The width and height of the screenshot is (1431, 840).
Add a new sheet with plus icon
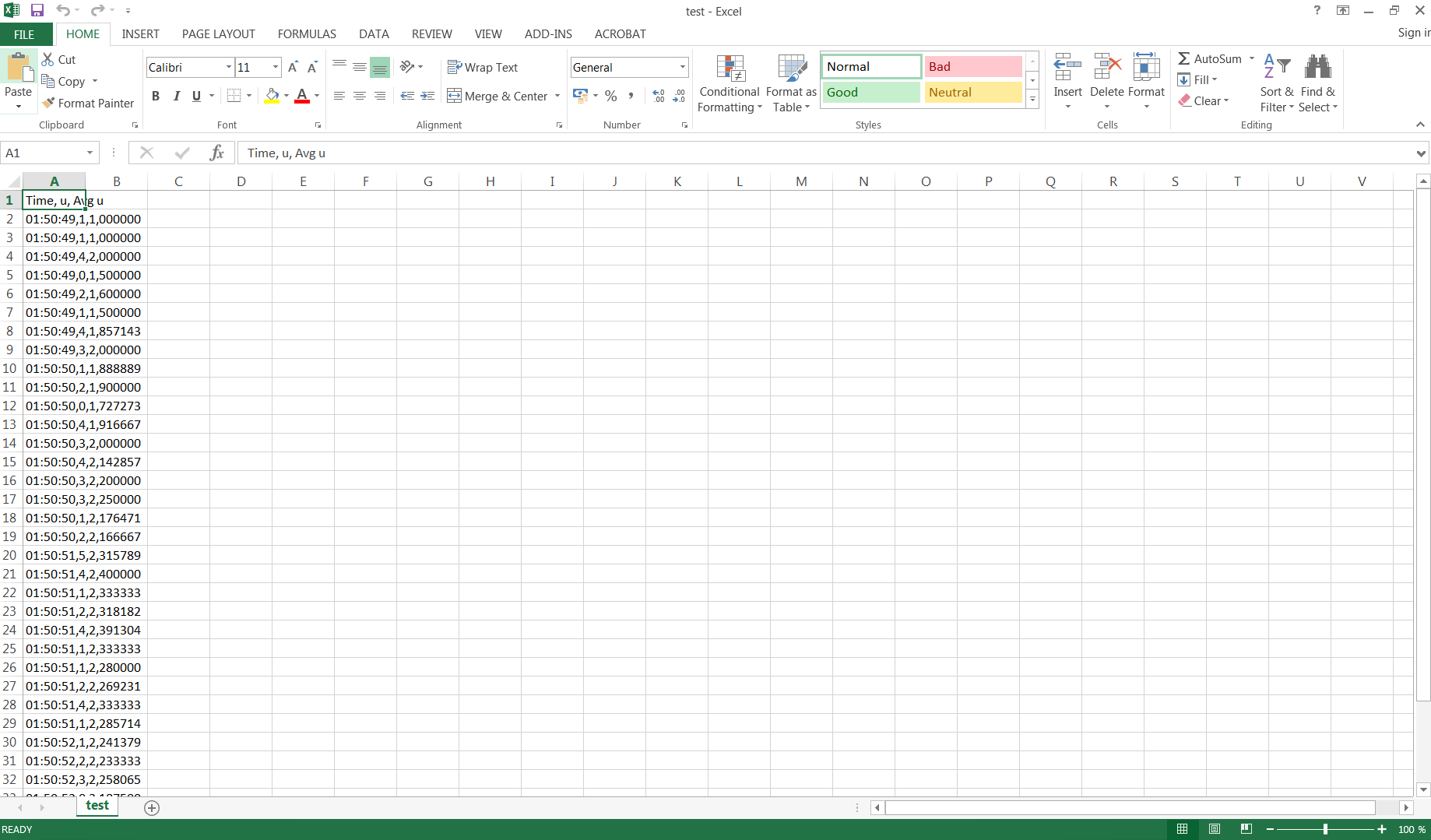152,808
